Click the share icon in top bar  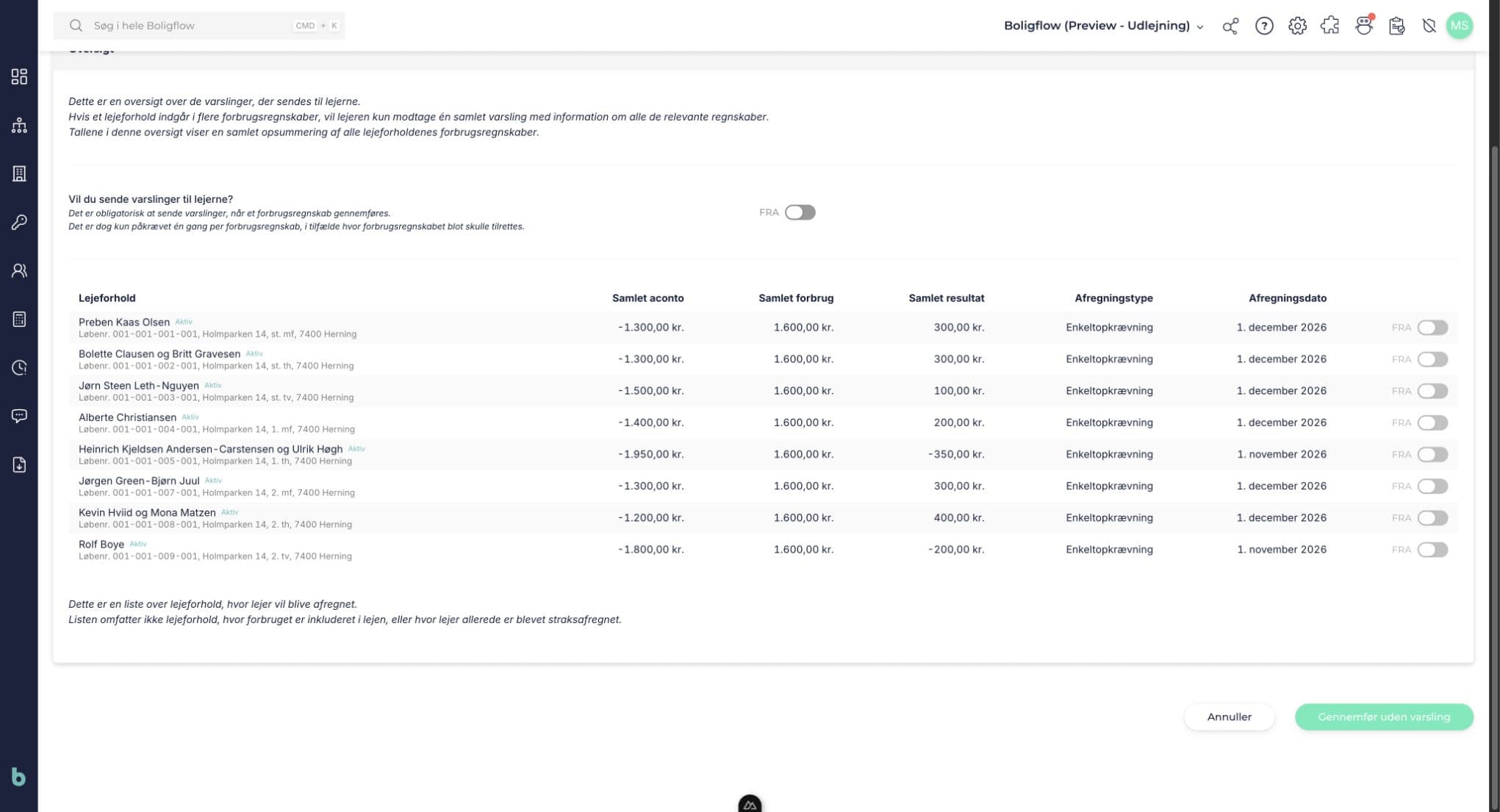1230,26
